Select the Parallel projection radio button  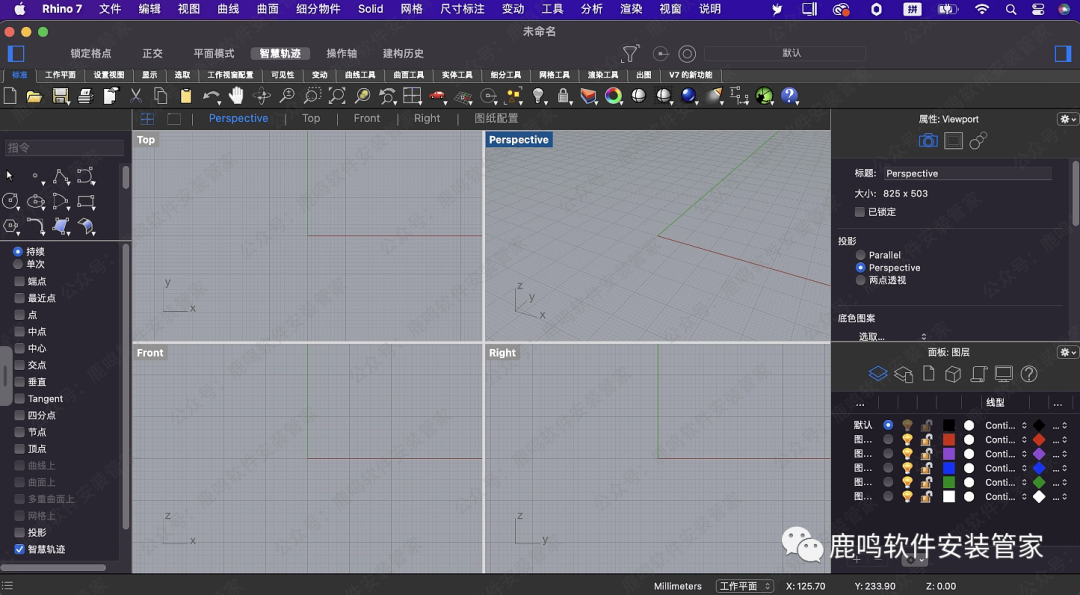click(x=860, y=255)
